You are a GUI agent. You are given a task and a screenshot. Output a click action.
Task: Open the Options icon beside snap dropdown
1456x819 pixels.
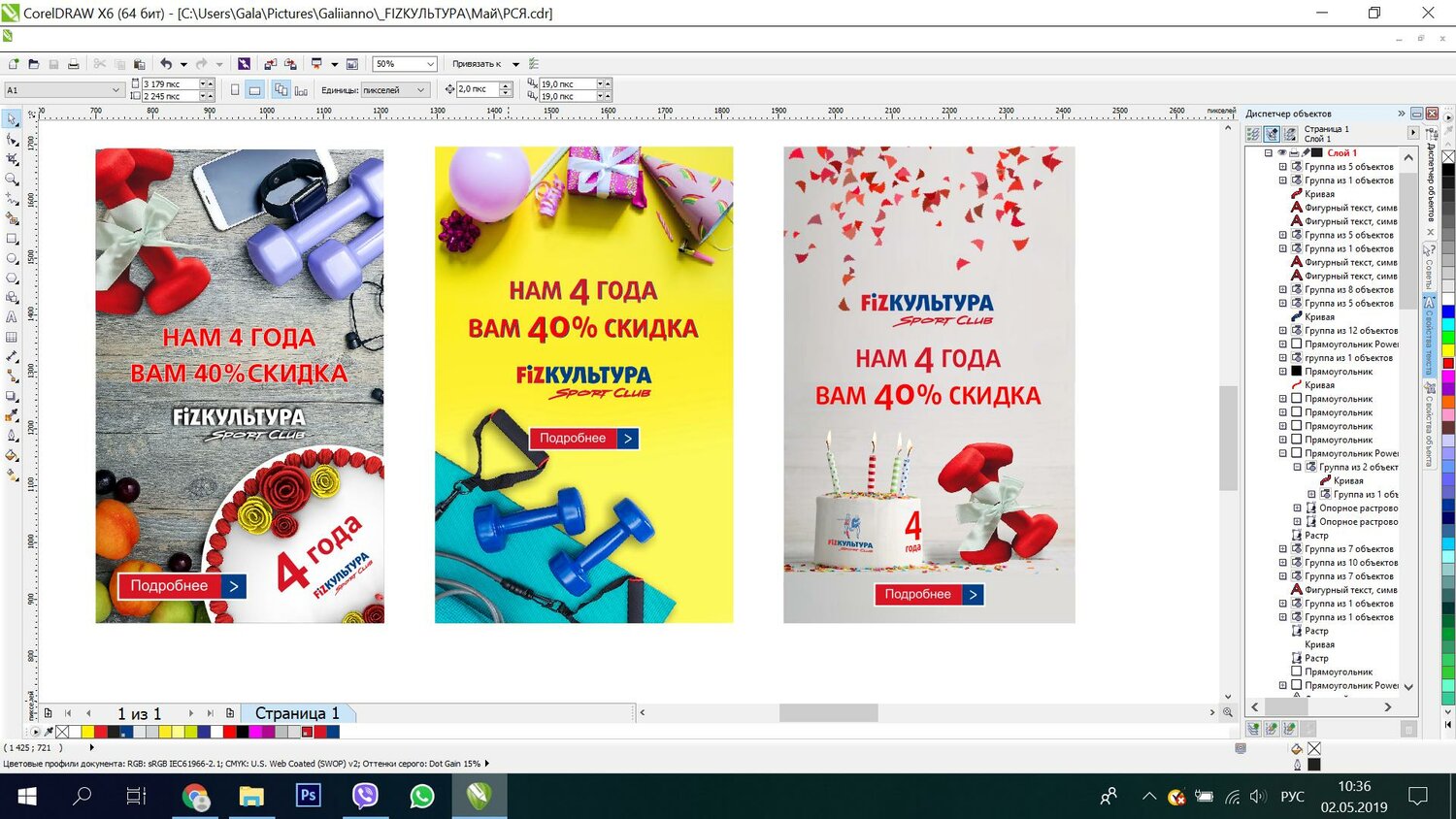[534, 64]
